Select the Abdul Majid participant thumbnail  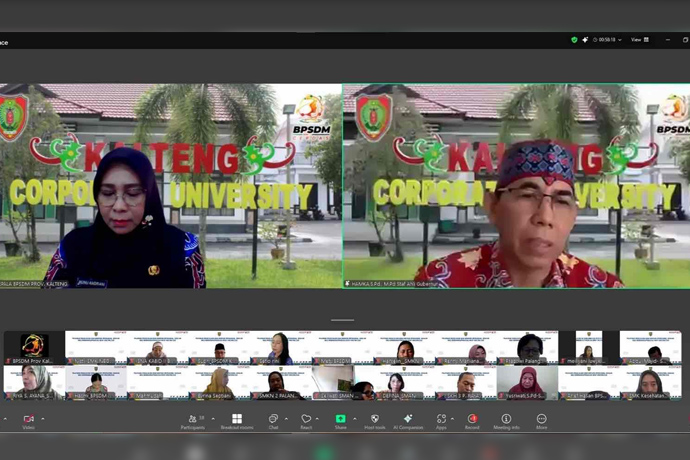point(650,348)
